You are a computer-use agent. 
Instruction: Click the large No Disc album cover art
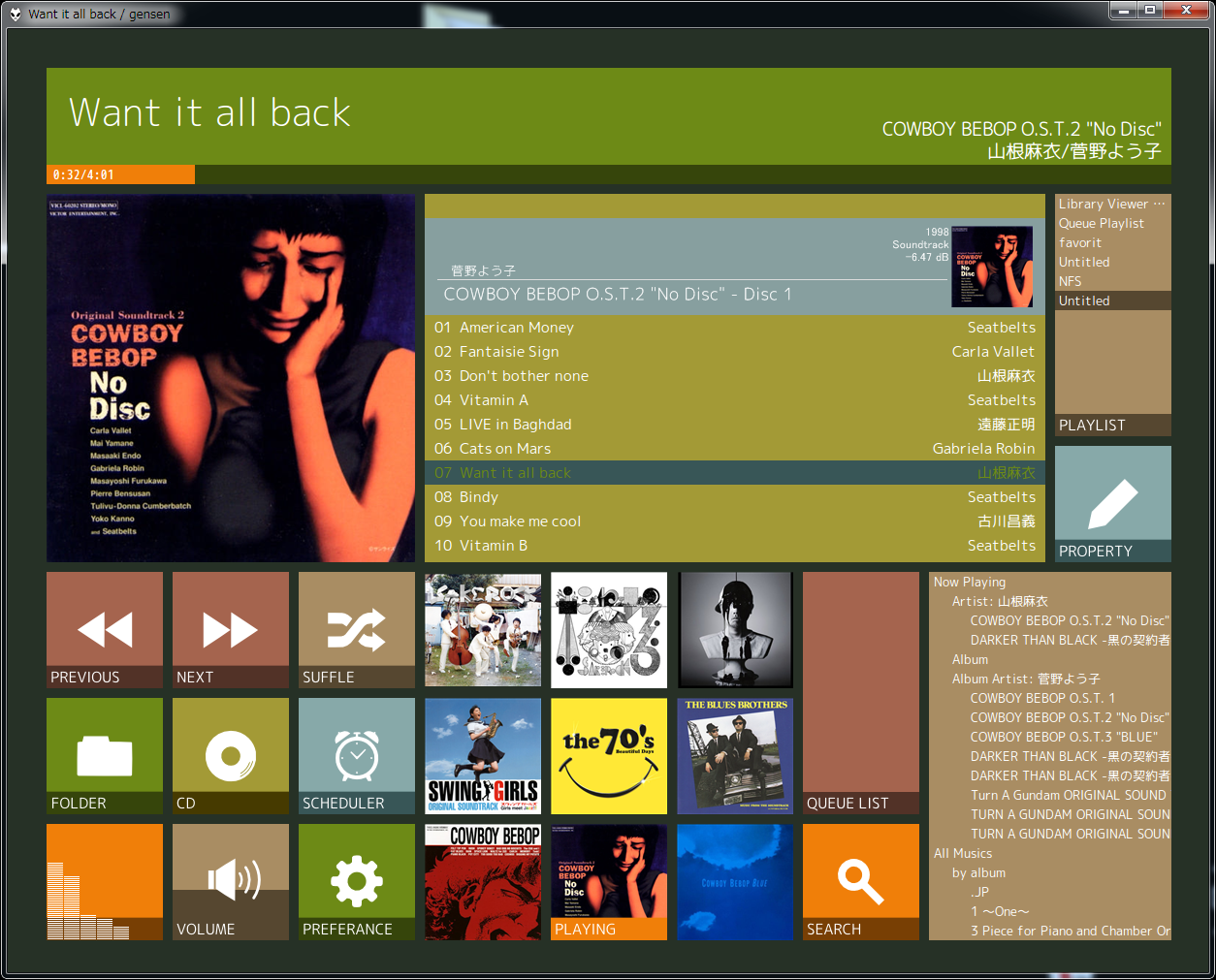pos(231,378)
